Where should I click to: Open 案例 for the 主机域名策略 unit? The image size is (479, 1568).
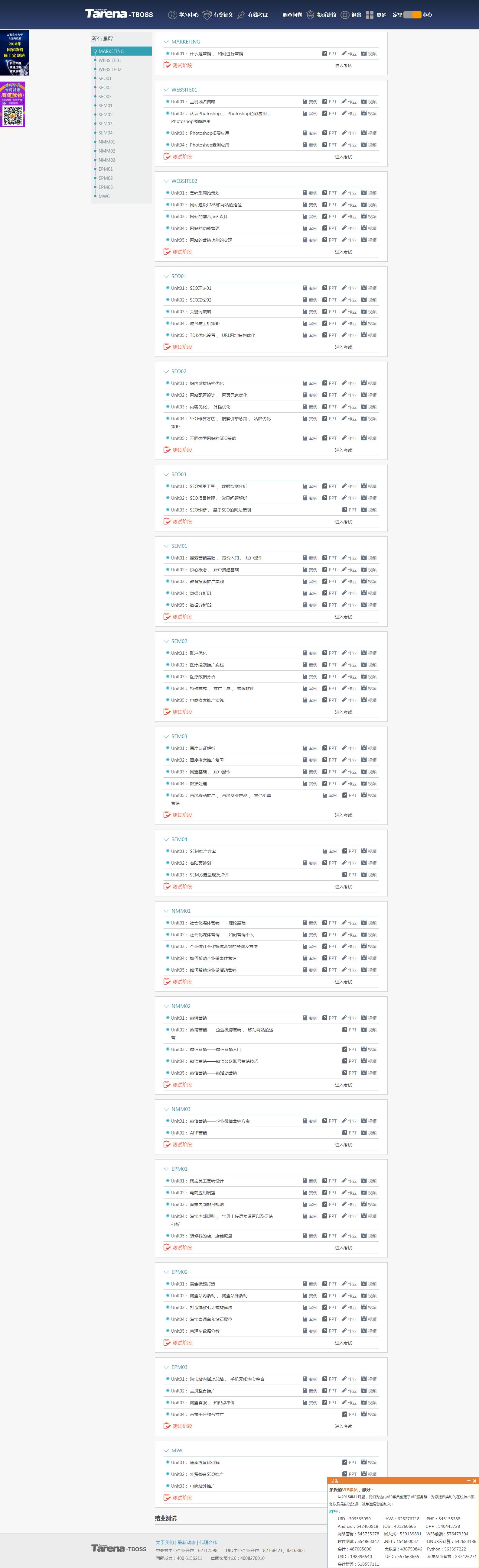point(310,102)
